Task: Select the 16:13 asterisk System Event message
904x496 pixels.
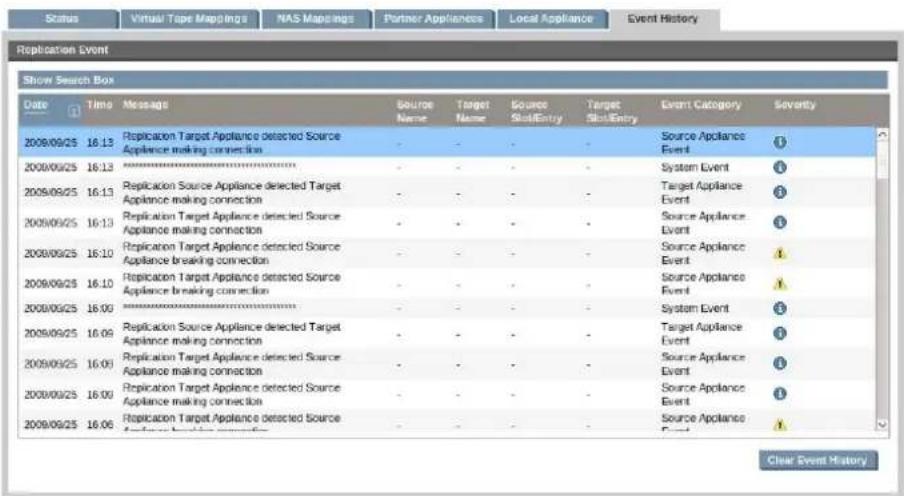Action: point(209,166)
